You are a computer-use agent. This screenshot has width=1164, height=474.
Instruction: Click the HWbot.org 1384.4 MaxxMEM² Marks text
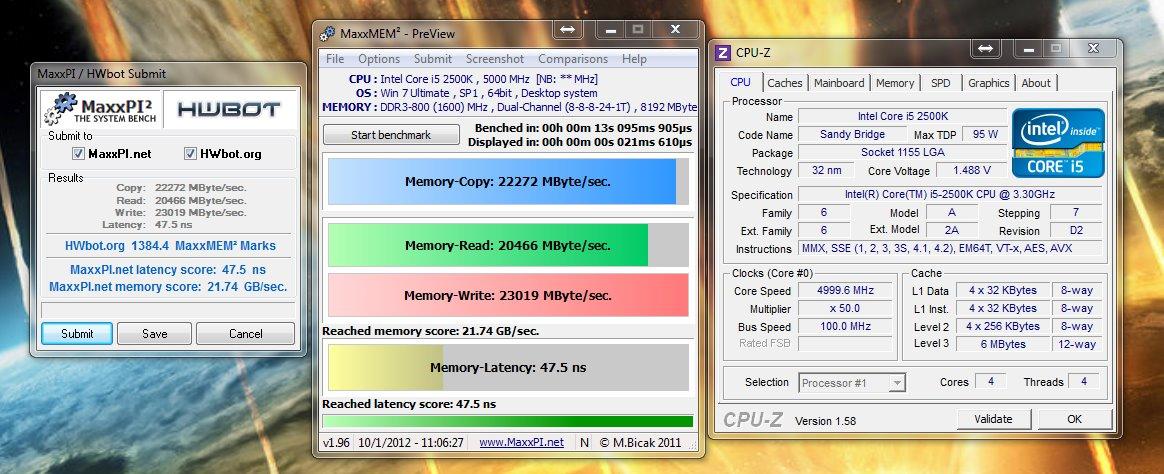[x=170, y=246]
